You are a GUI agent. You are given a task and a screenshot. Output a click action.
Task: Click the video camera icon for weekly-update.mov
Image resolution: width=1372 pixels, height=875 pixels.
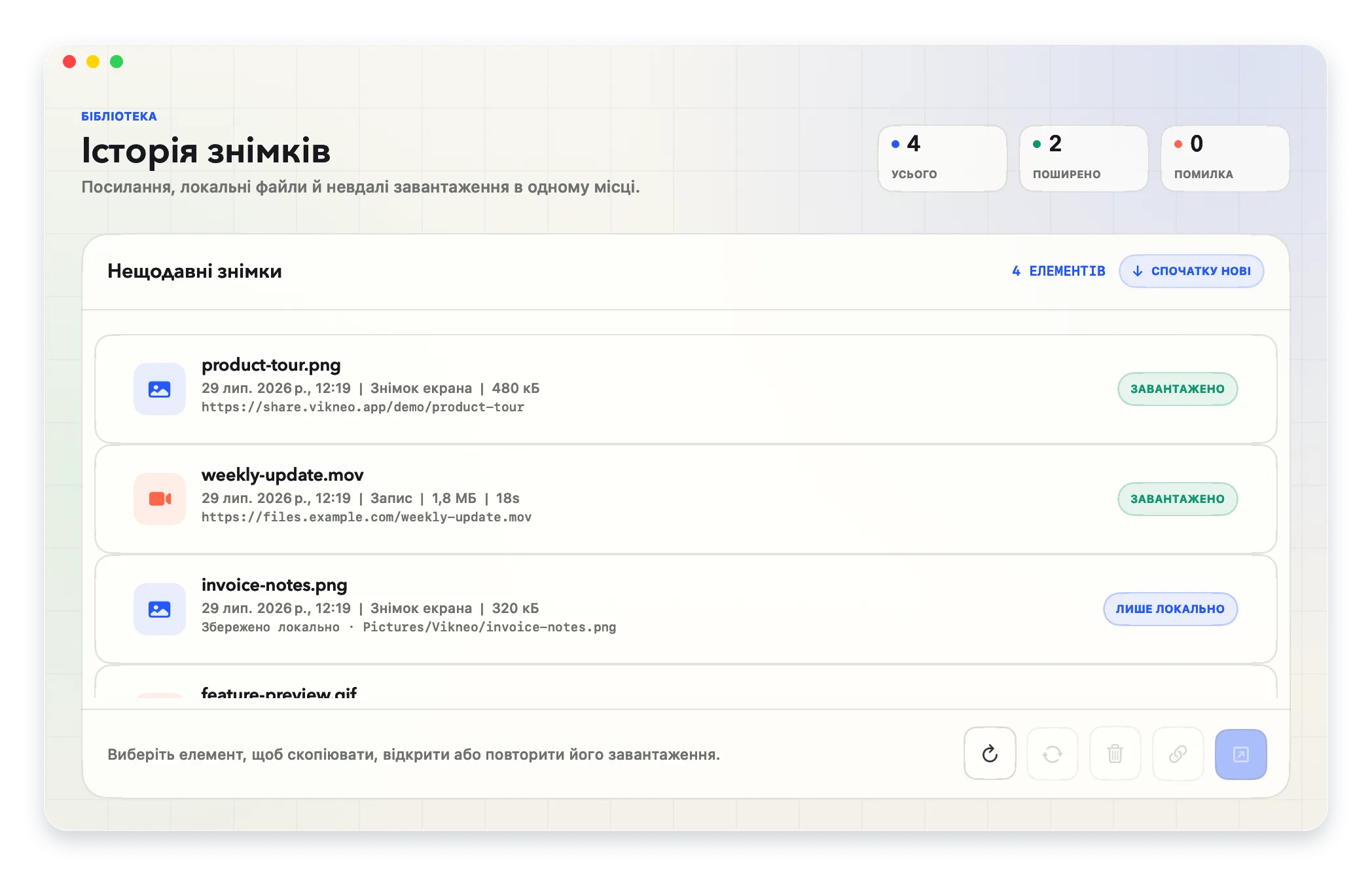click(160, 499)
